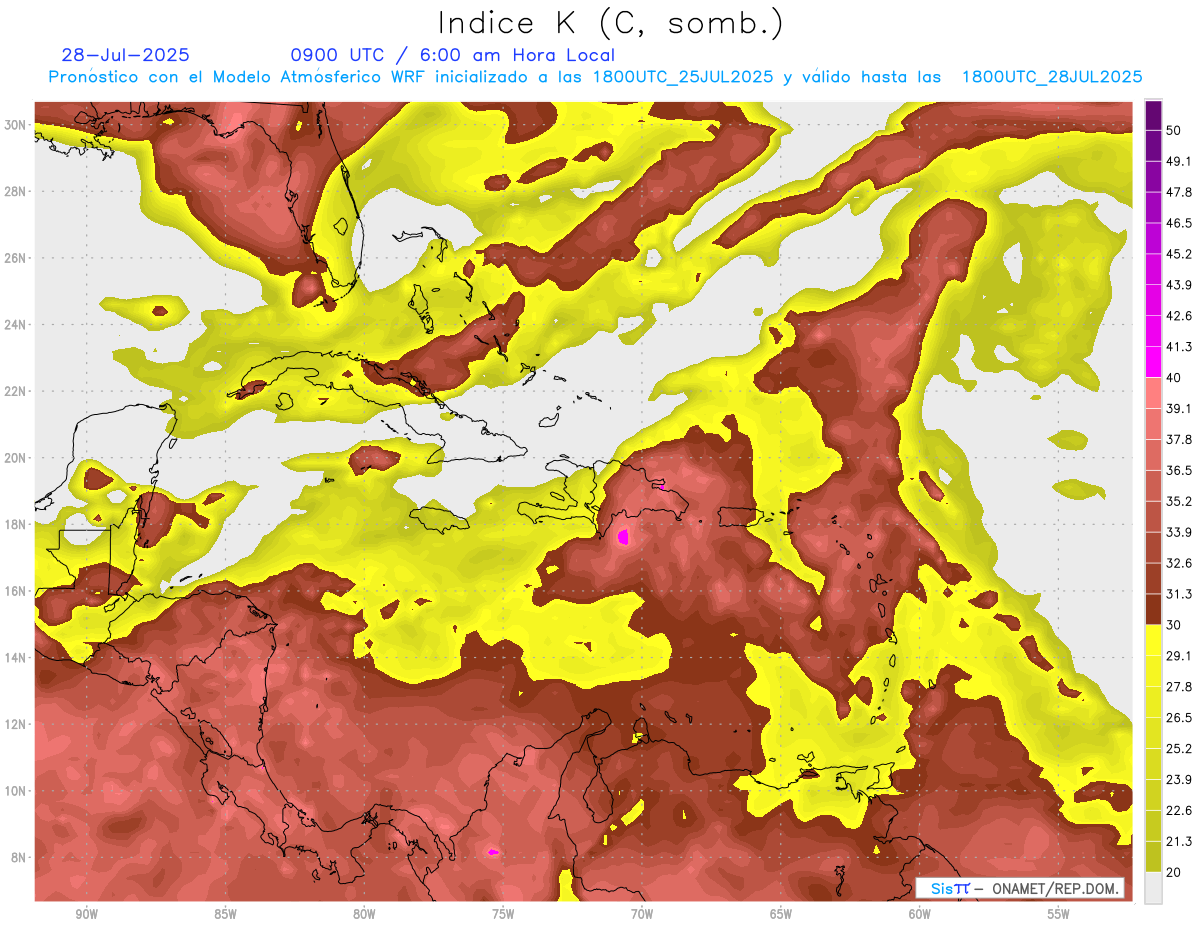Click the pink swatch between 39.1 and 40

(1153, 393)
